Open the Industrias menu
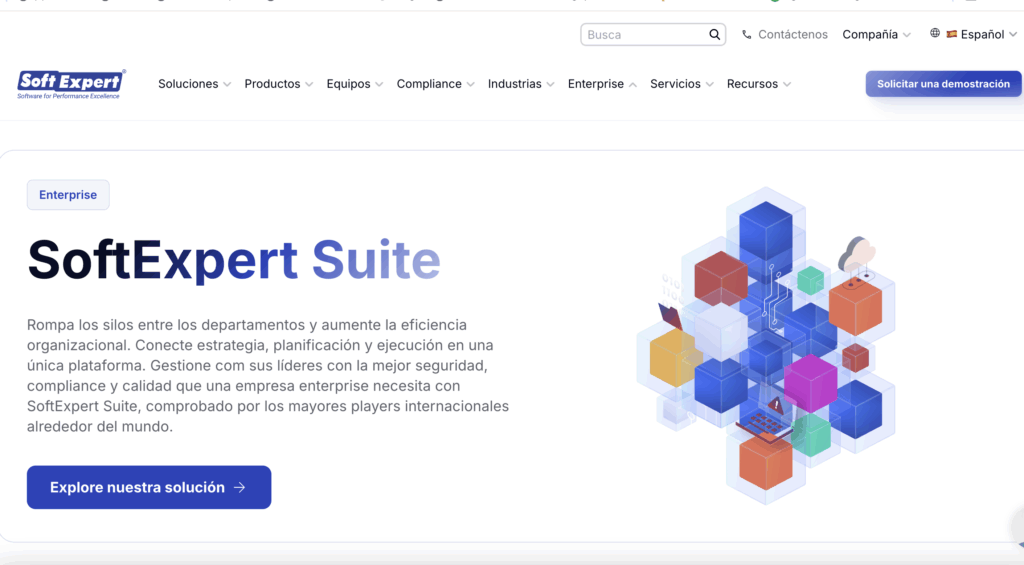The width and height of the screenshot is (1024, 565). 521,84
